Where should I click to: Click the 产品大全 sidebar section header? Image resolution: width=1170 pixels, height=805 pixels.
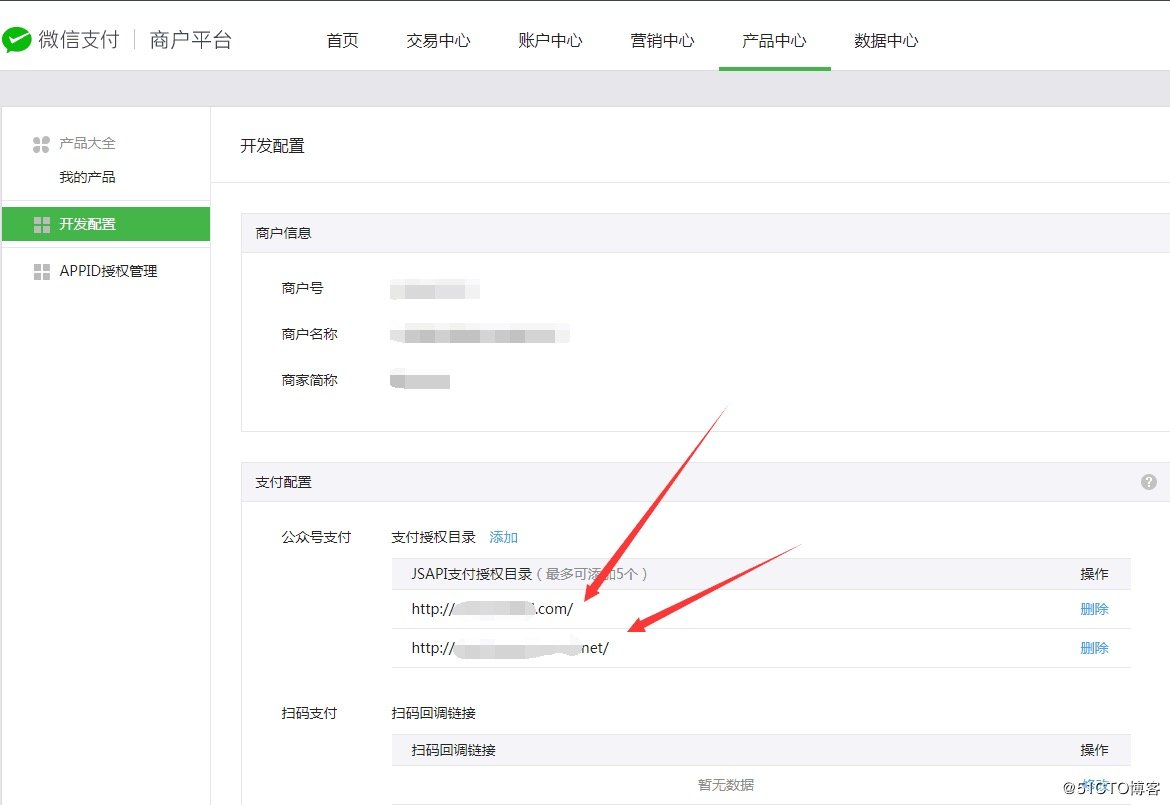(x=86, y=143)
